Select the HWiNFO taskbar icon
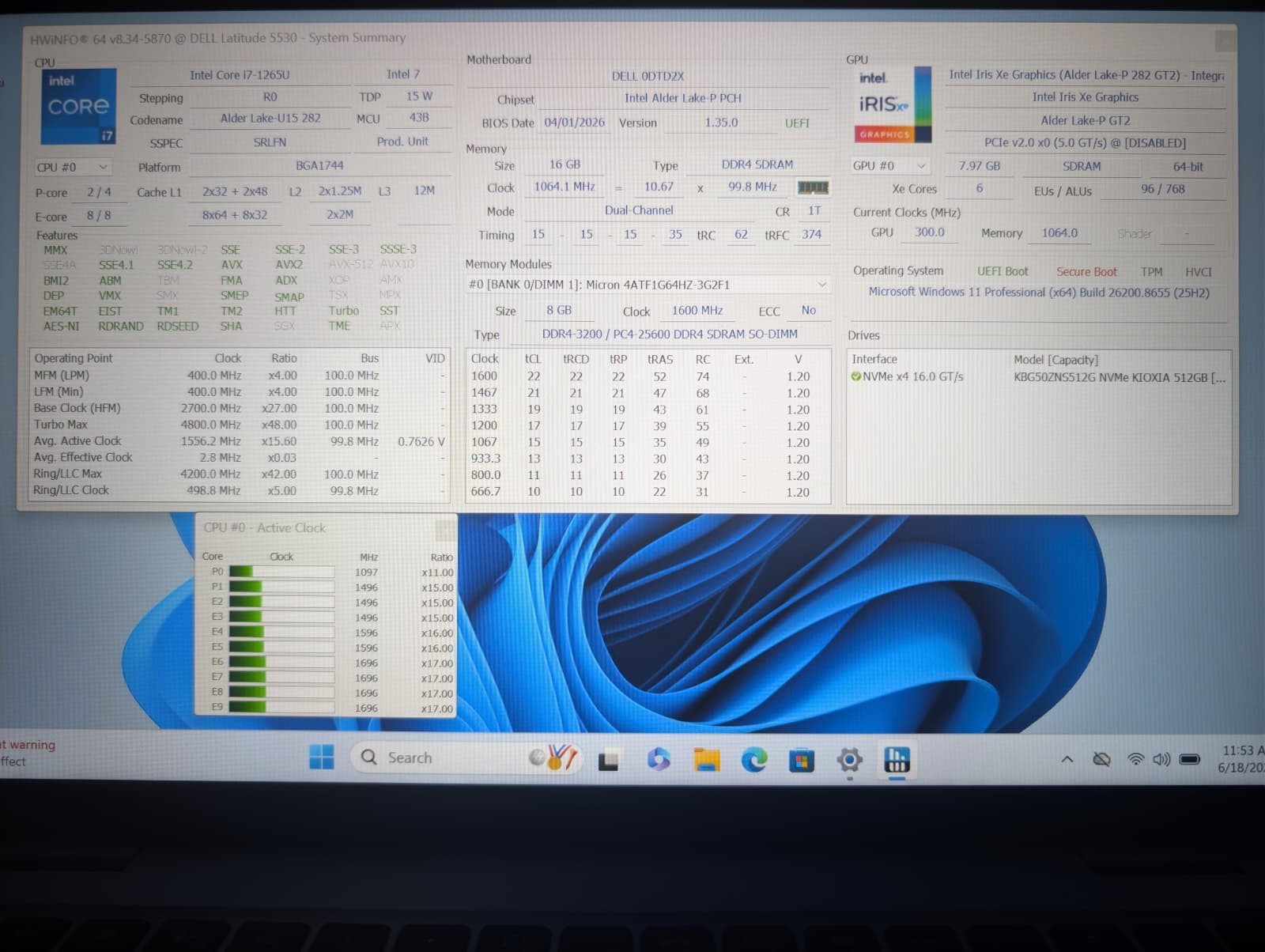Viewport: 1265px width, 952px height. [897, 760]
